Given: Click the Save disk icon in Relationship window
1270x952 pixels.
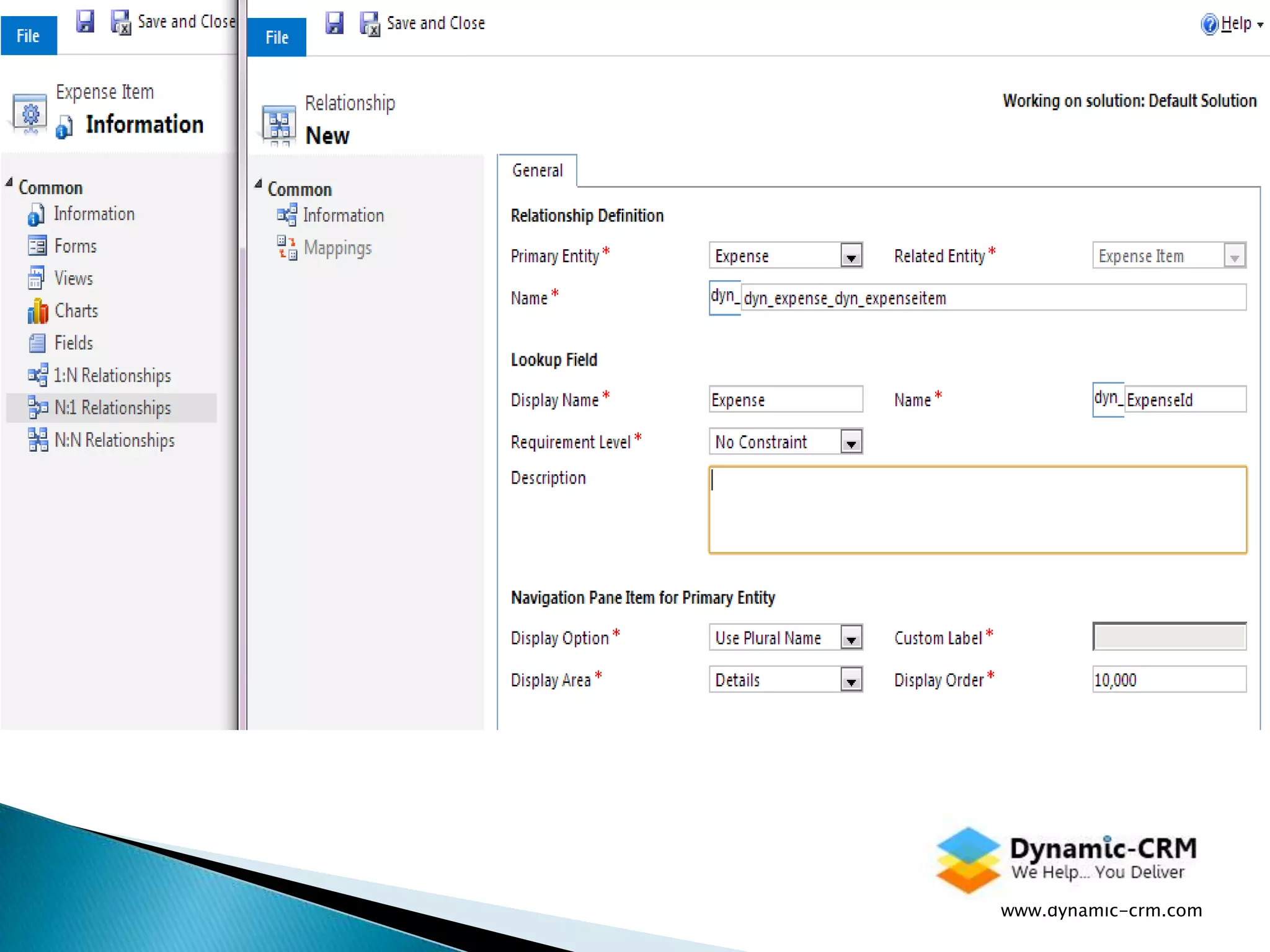Looking at the screenshot, I should pyautogui.click(x=334, y=23).
